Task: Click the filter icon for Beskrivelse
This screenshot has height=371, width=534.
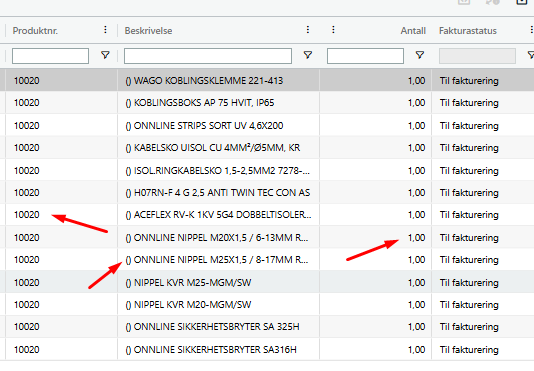Action: coord(308,55)
